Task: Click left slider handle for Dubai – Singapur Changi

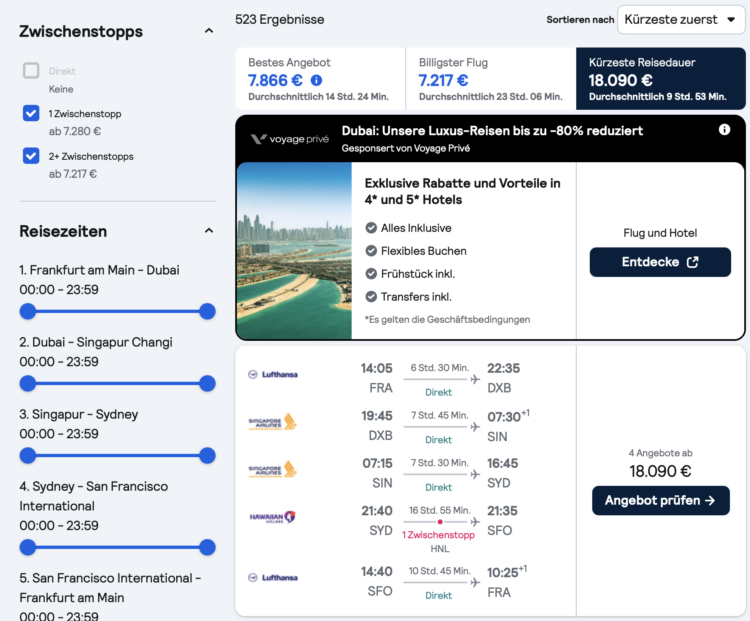Action: coord(28,383)
